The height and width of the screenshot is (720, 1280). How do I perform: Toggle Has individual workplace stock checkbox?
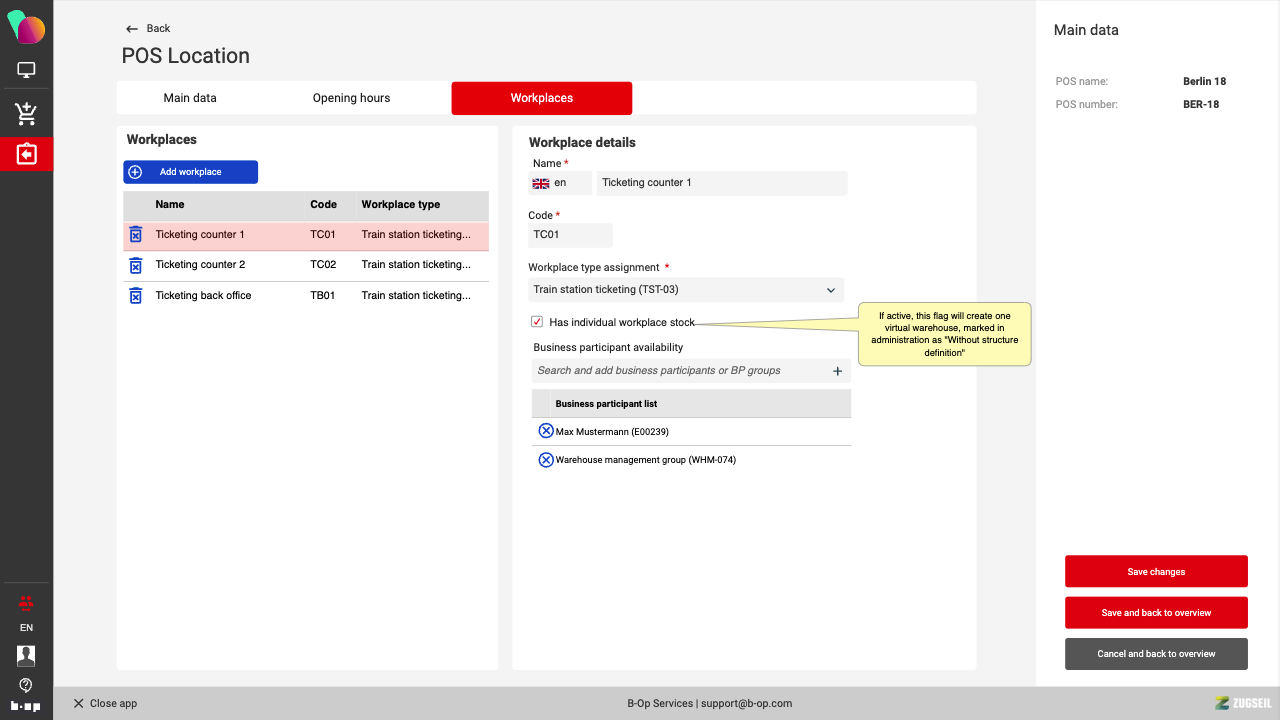click(537, 322)
